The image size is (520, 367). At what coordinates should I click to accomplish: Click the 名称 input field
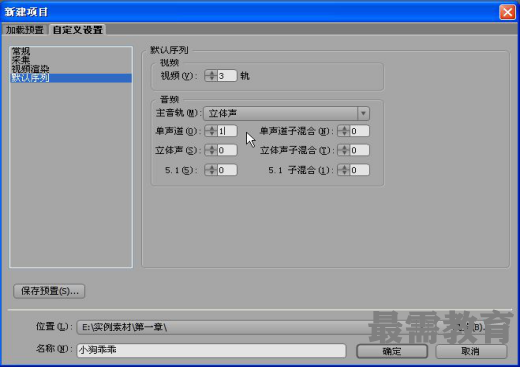pos(211,350)
